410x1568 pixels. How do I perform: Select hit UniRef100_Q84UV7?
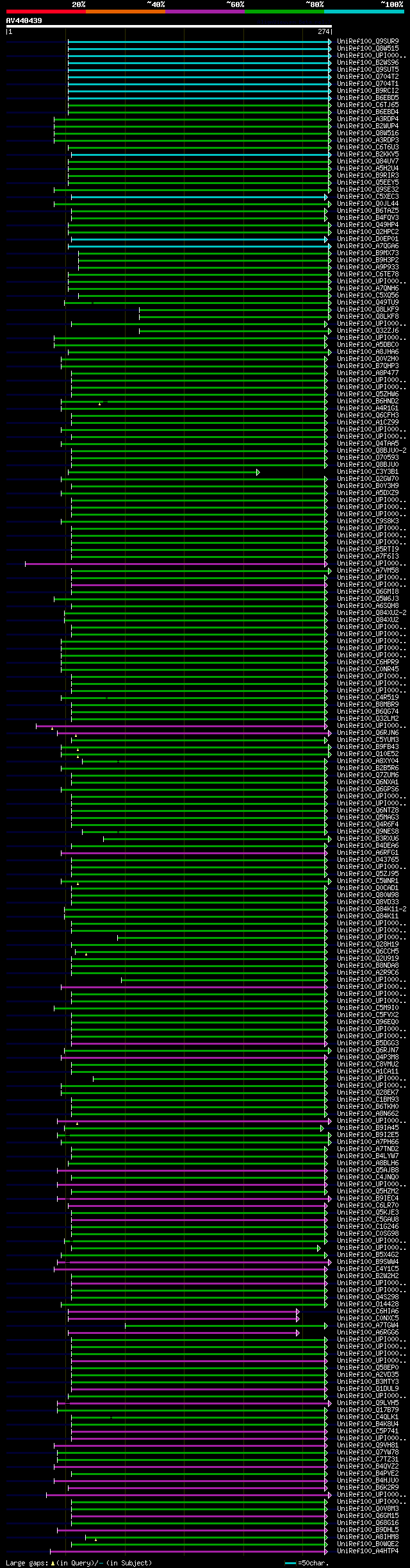[368, 162]
